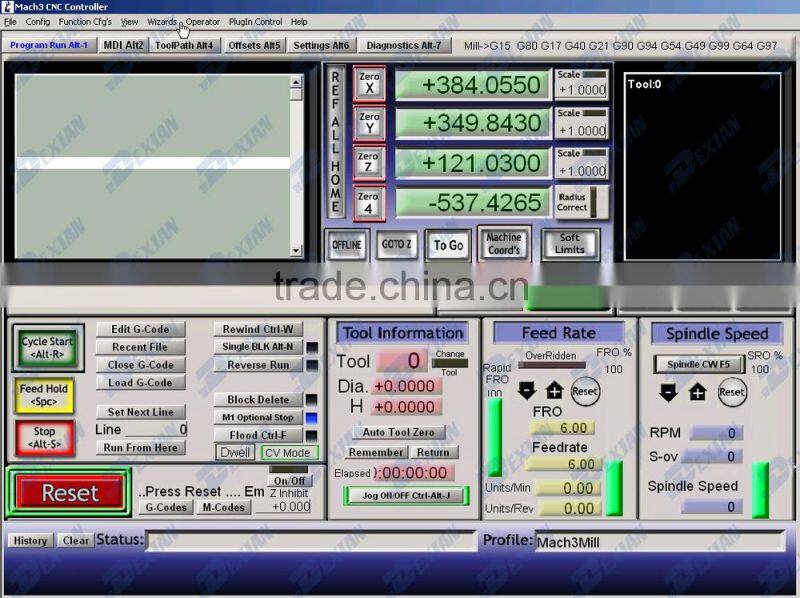
Task: Toggle Z Inhibit On/Off
Action: click(290, 481)
